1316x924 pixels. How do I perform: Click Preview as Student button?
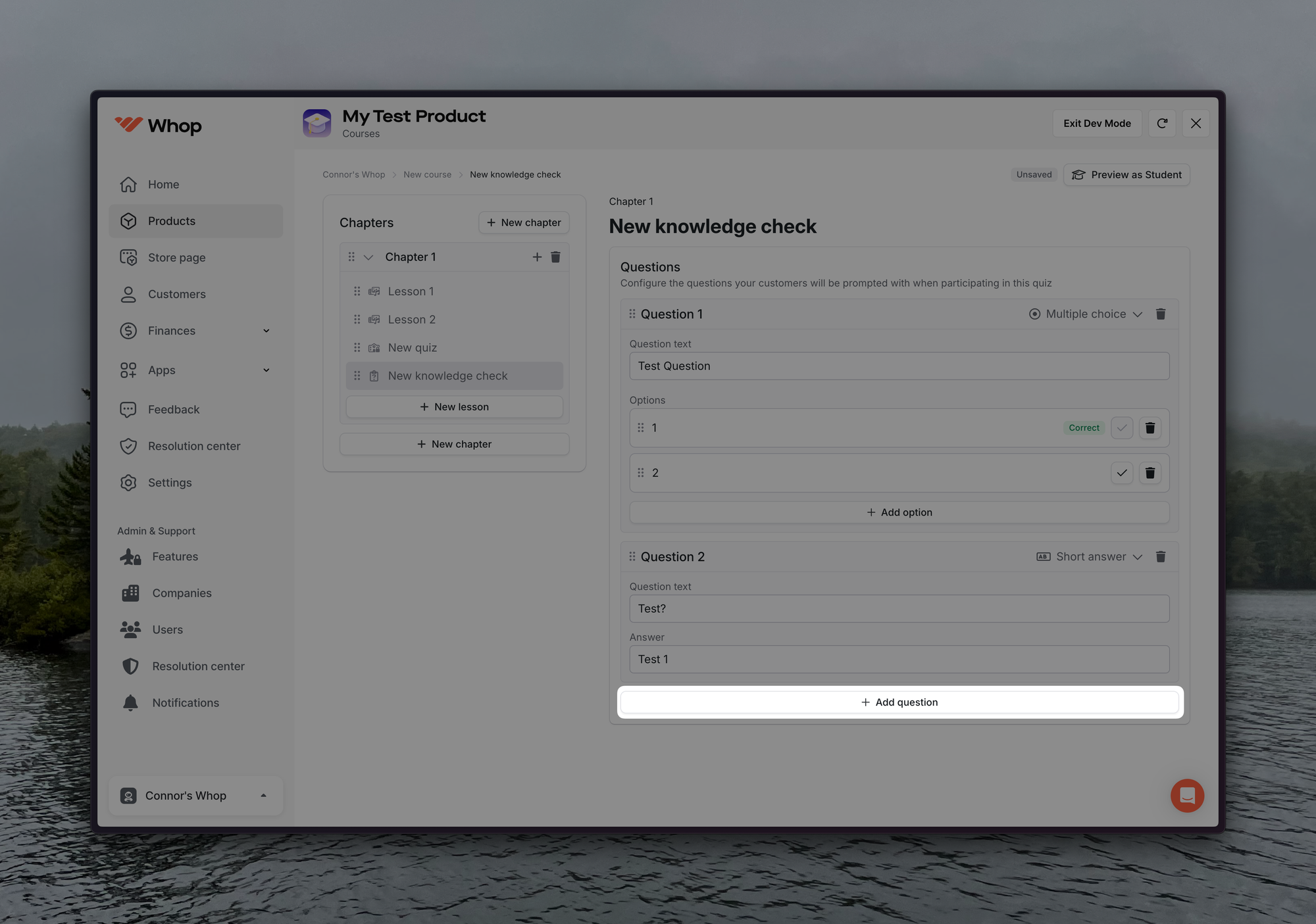point(1126,175)
